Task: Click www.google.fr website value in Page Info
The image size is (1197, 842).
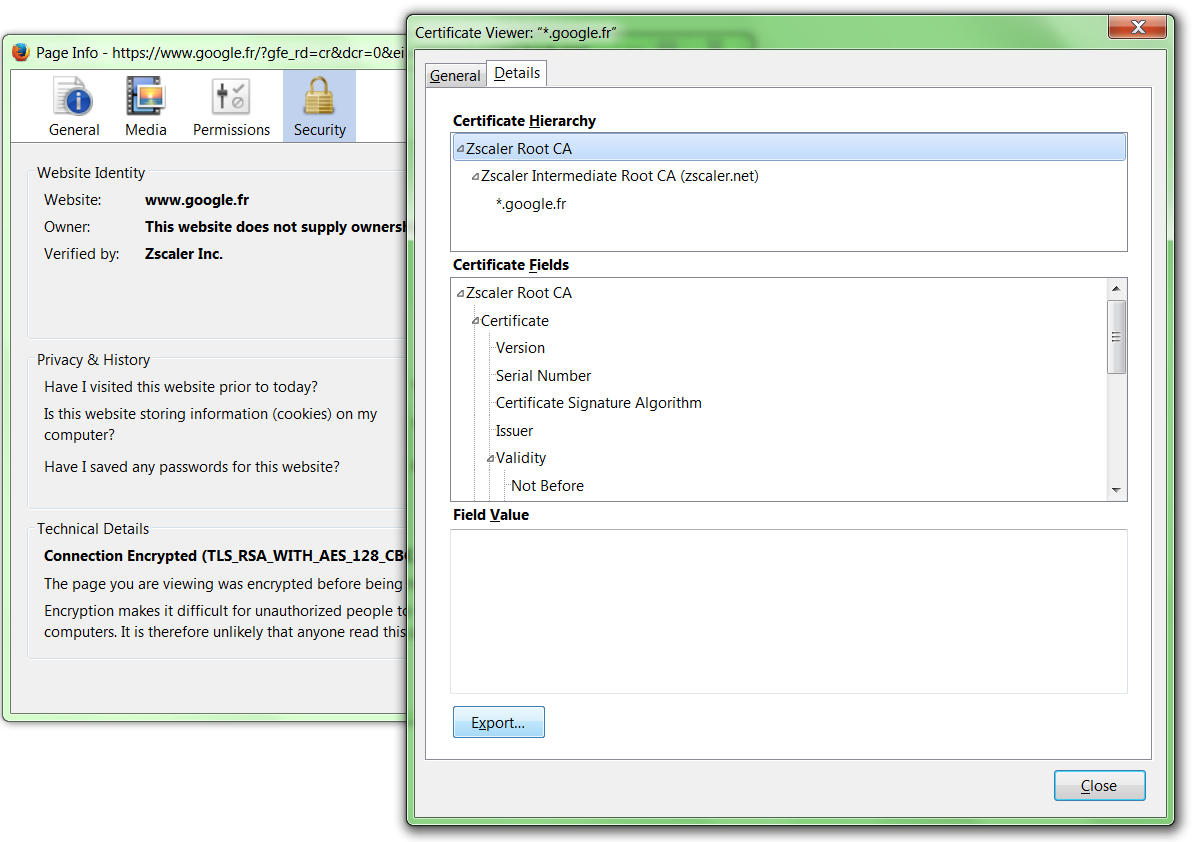Action: [197, 200]
